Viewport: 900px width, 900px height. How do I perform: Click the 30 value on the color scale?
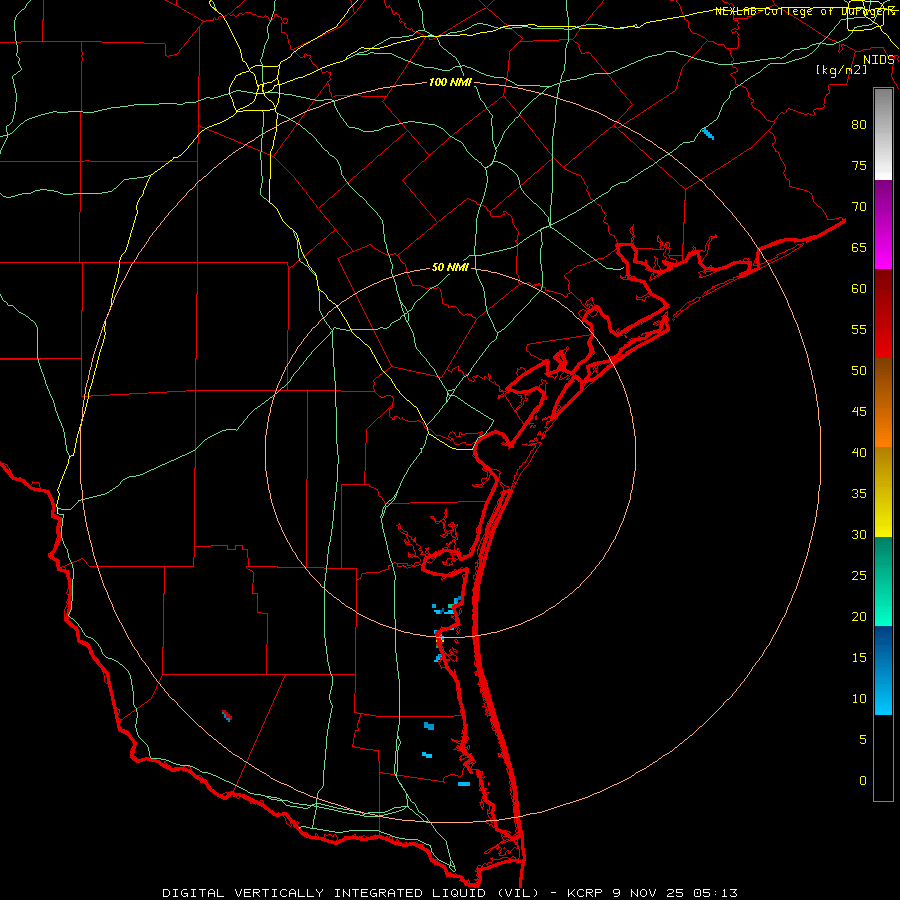coord(859,534)
